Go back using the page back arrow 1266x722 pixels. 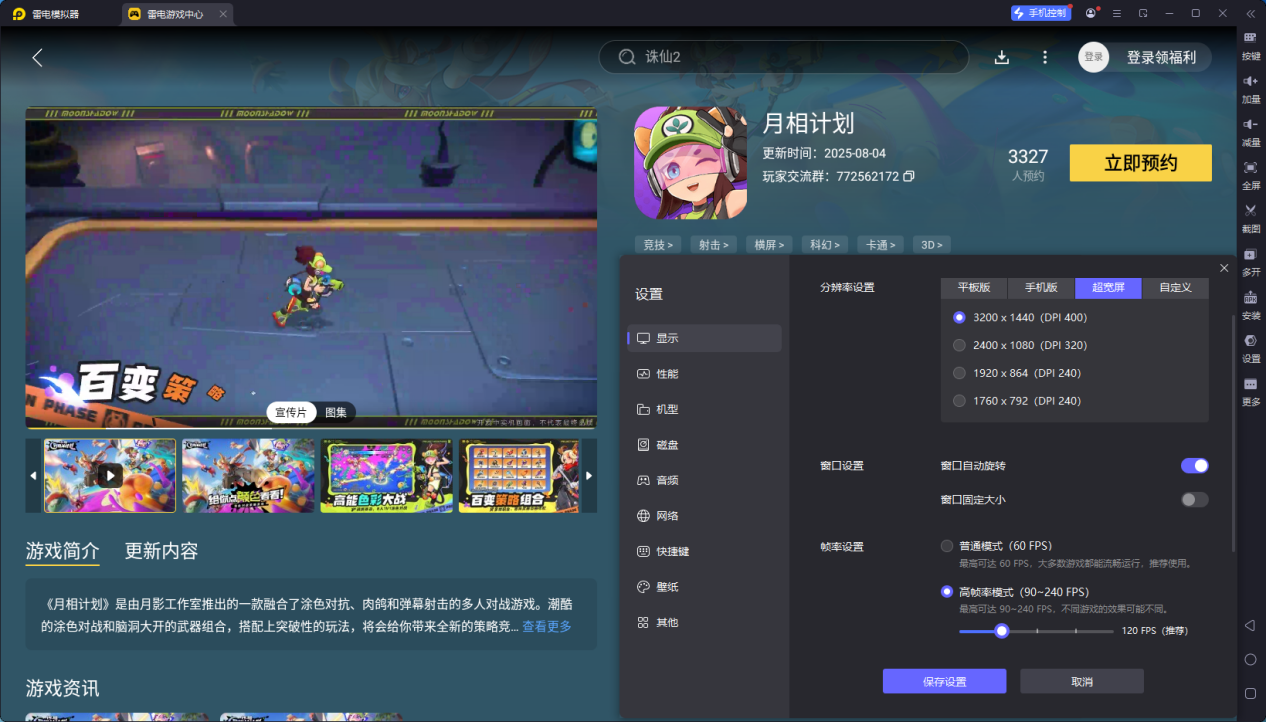click(x=37, y=57)
